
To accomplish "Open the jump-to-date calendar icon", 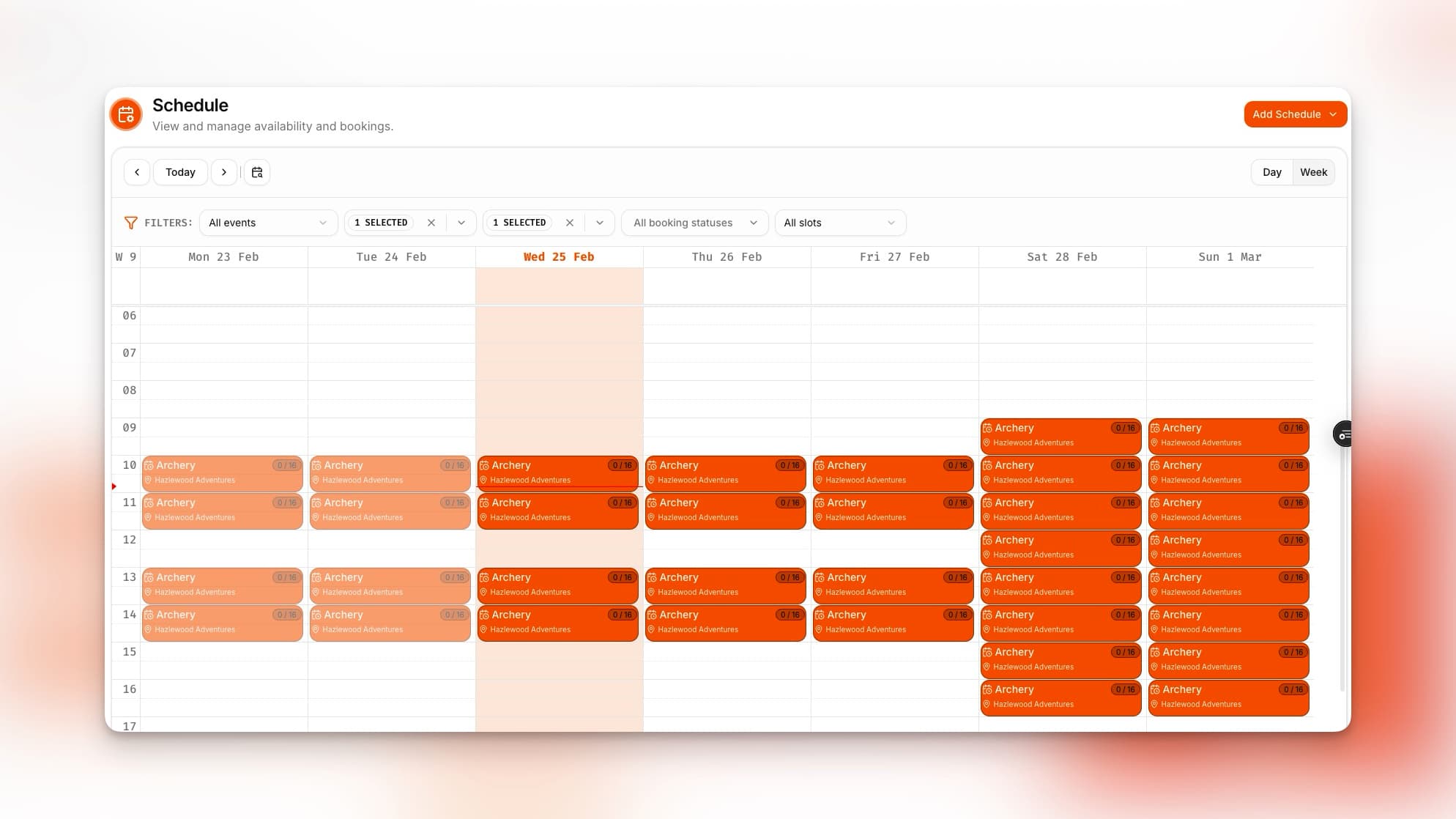I will [x=256, y=171].
